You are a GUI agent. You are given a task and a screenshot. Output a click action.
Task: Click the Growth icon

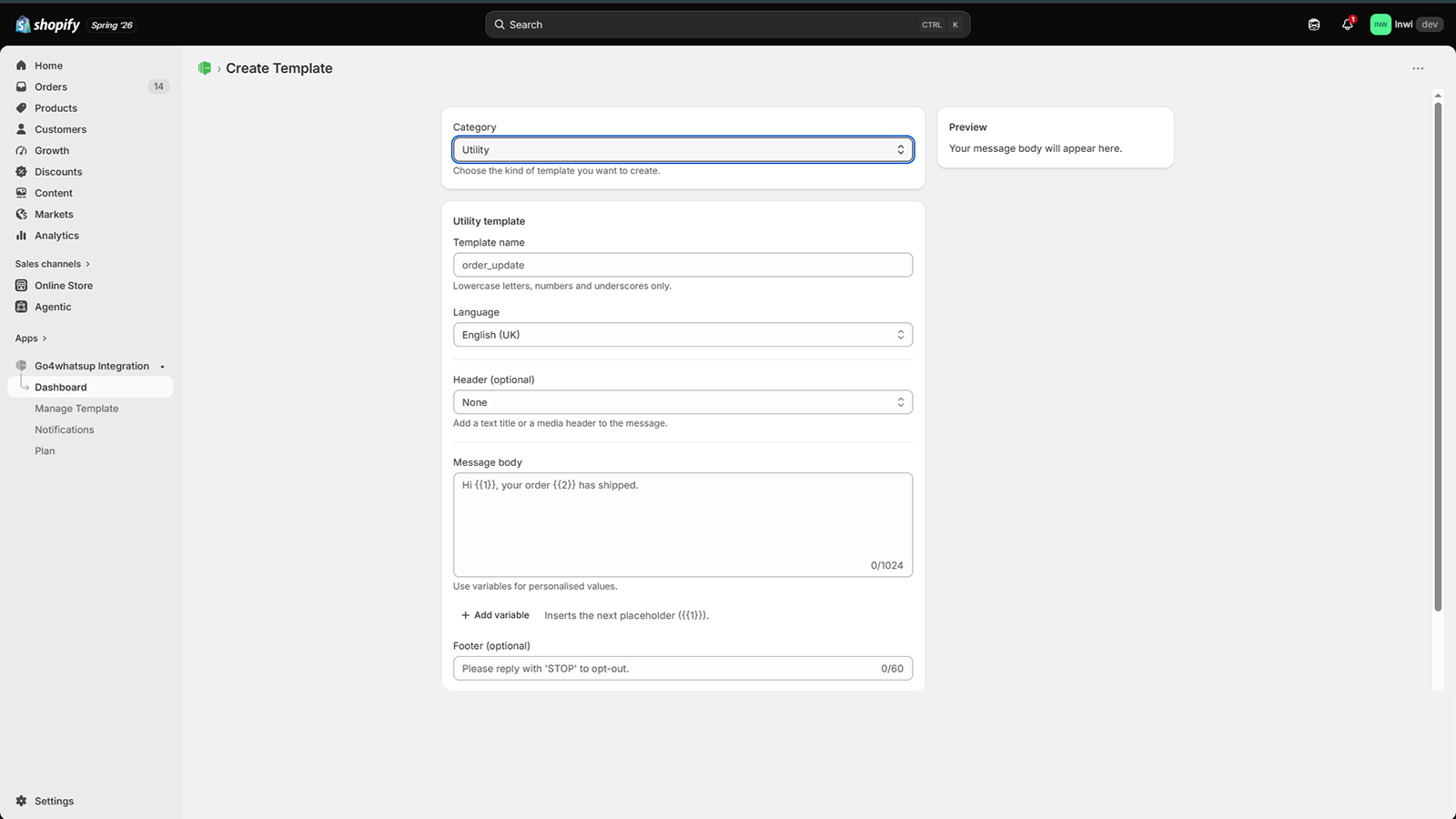point(21,150)
